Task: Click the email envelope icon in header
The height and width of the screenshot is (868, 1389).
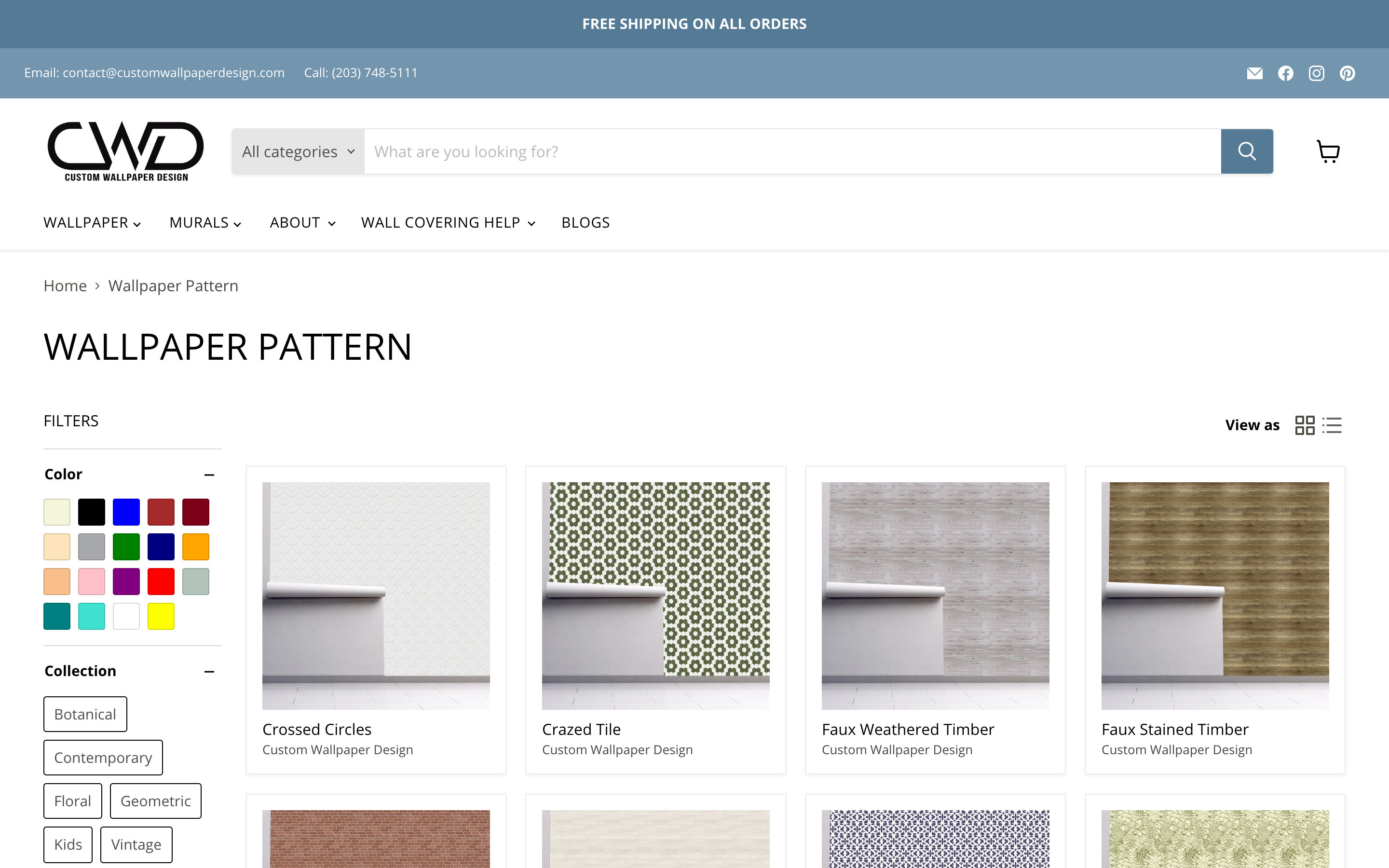Action: click(x=1255, y=73)
